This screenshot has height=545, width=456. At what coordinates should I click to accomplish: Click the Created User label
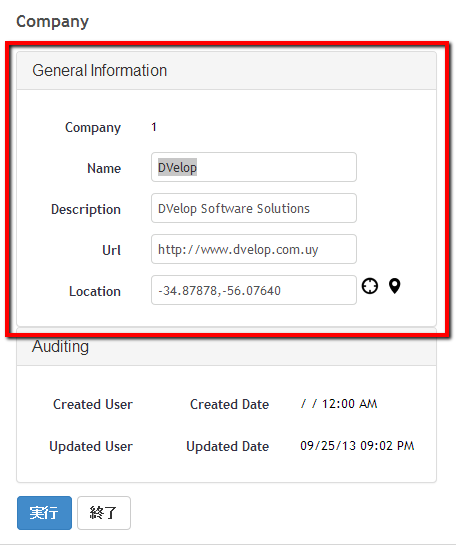coord(93,405)
